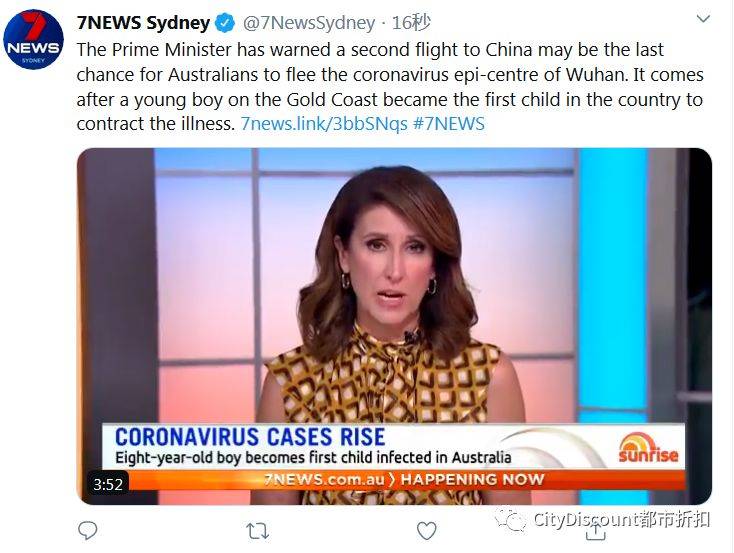The width and height of the screenshot is (734, 553).
Task: Click the Sunrise logo in video
Action: pyautogui.click(x=648, y=448)
